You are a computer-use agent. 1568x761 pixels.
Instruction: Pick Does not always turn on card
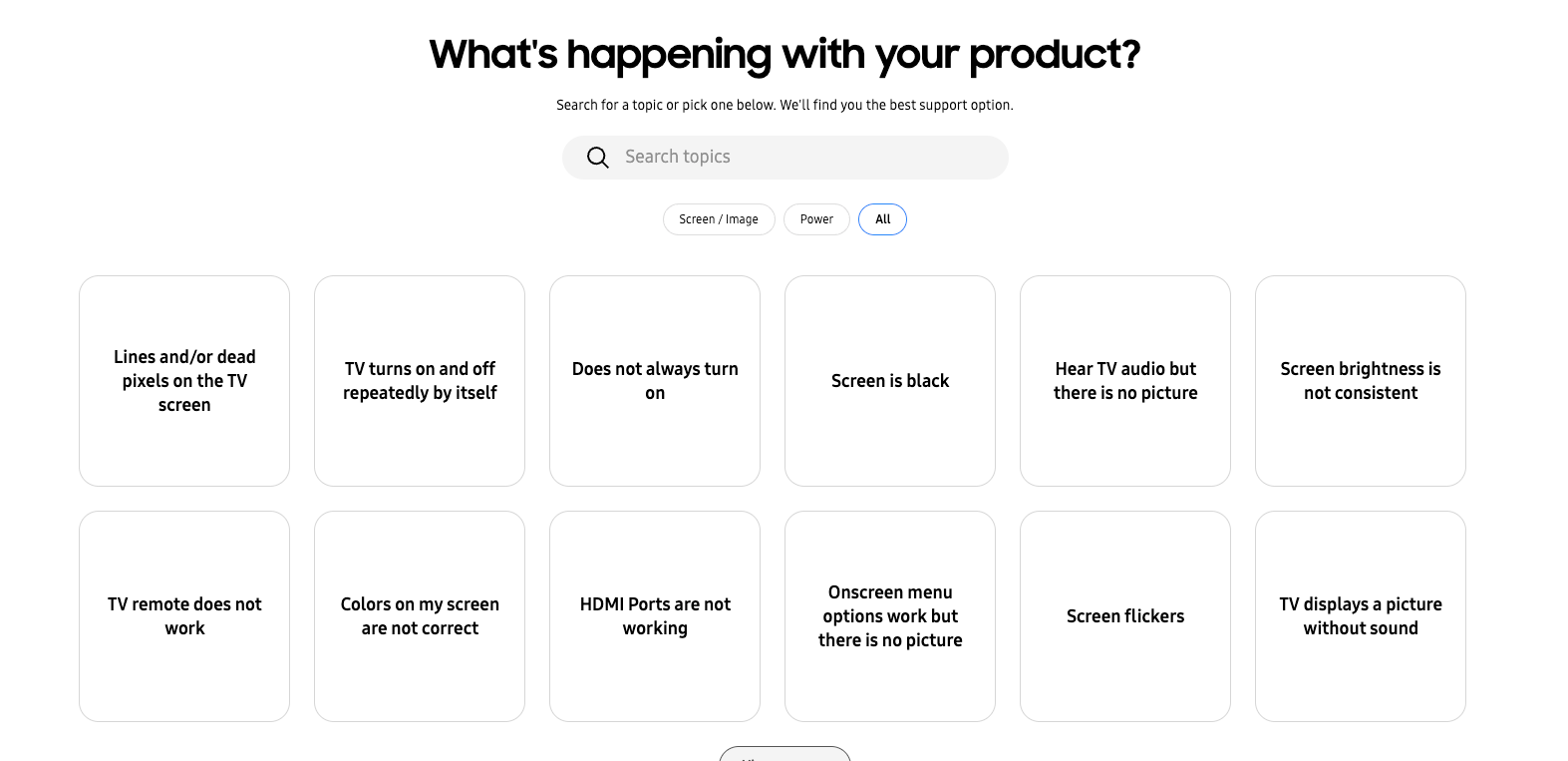(655, 381)
